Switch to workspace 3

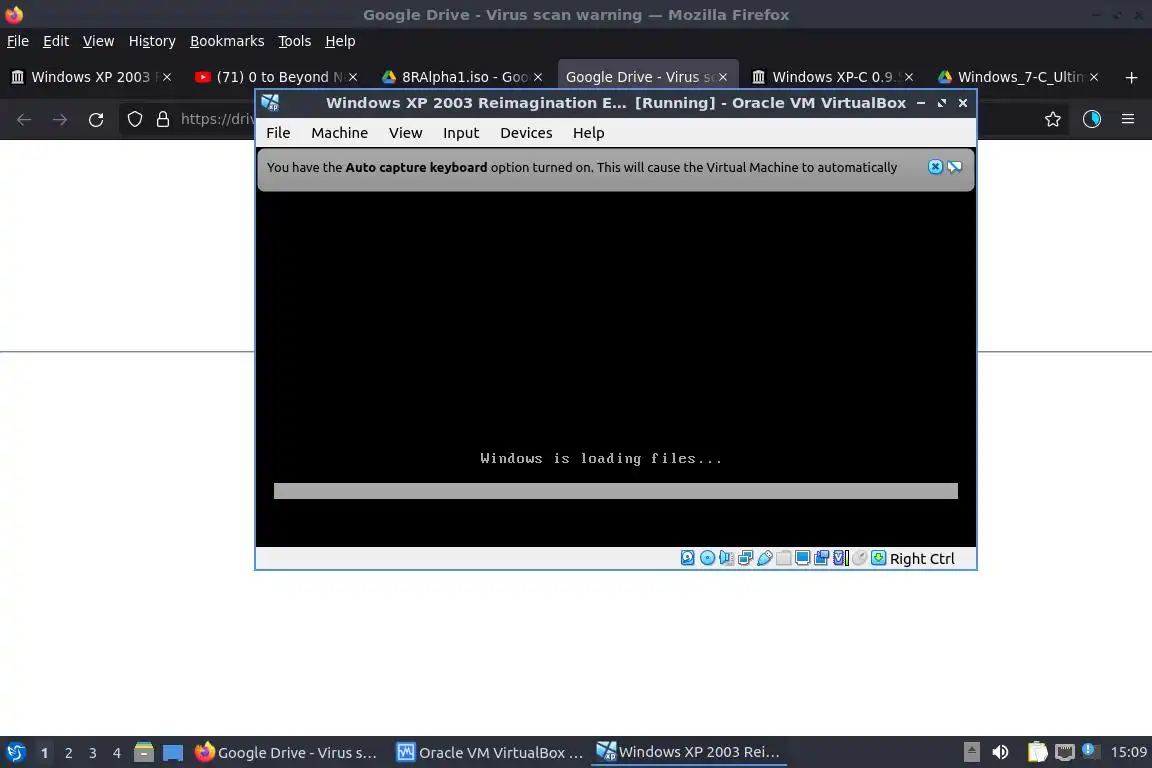[93, 753]
